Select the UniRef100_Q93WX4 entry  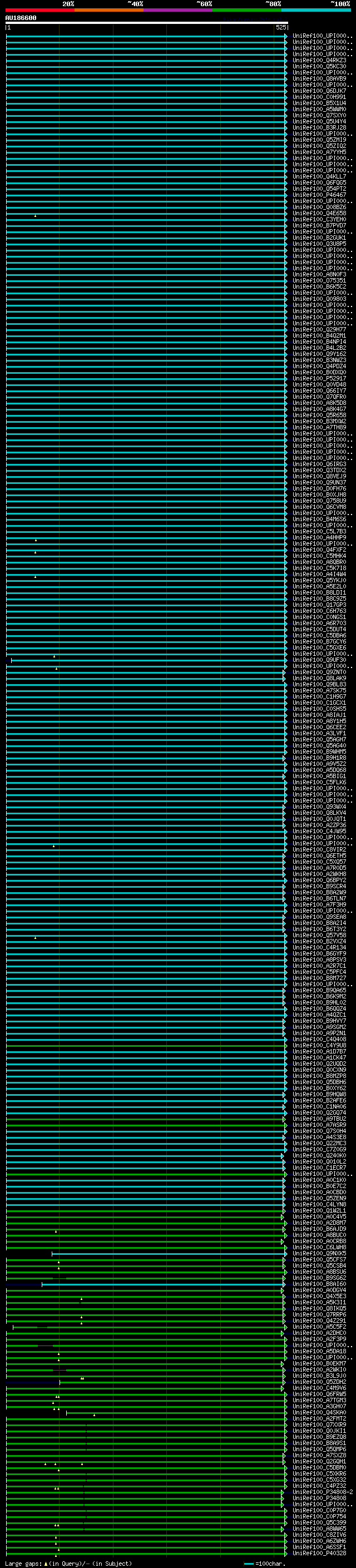319,807
